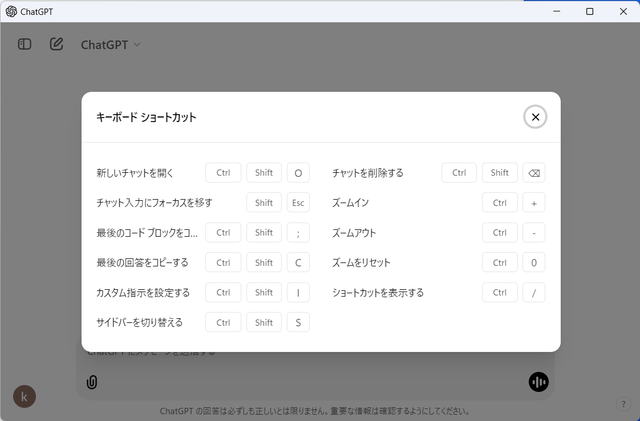Open the ChatGPT model dropdown
This screenshot has height=421, width=640.
[111, 45]
